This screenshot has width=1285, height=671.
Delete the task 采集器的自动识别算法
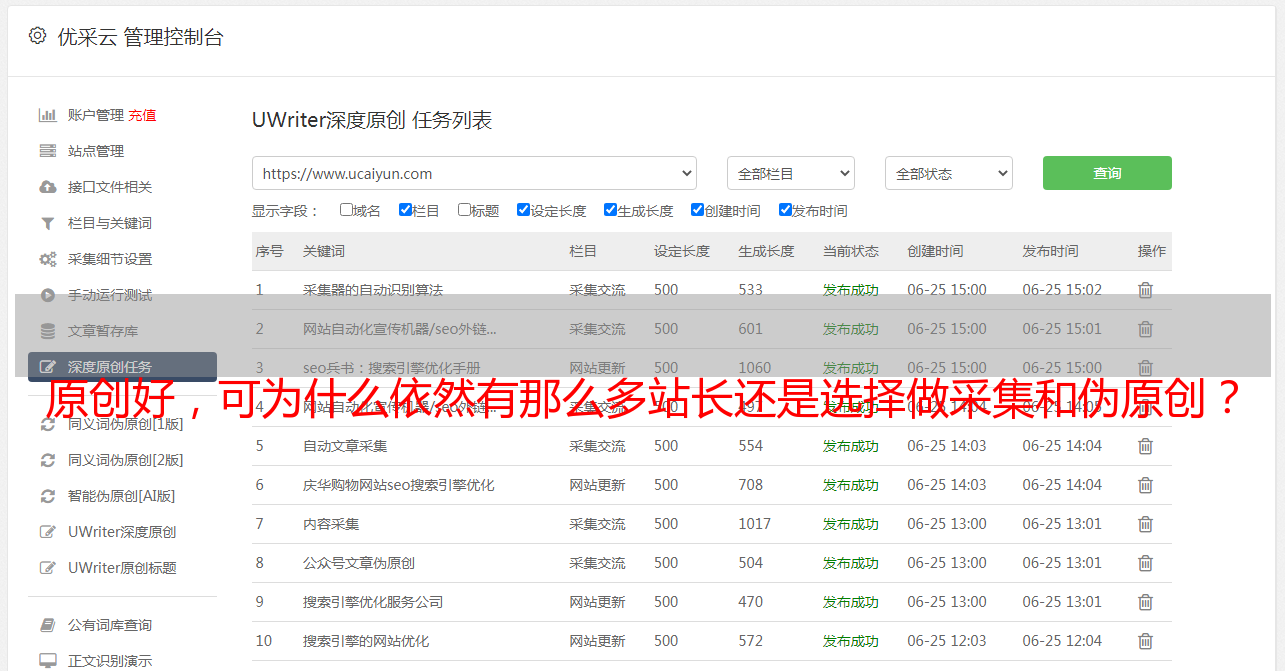click(1145, 290)
